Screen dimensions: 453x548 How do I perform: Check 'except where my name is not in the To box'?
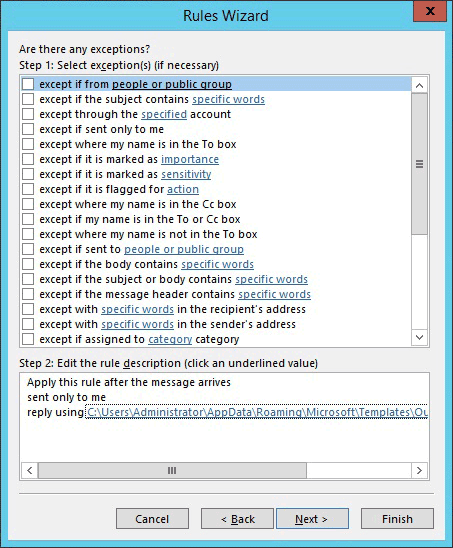(28, 234)
